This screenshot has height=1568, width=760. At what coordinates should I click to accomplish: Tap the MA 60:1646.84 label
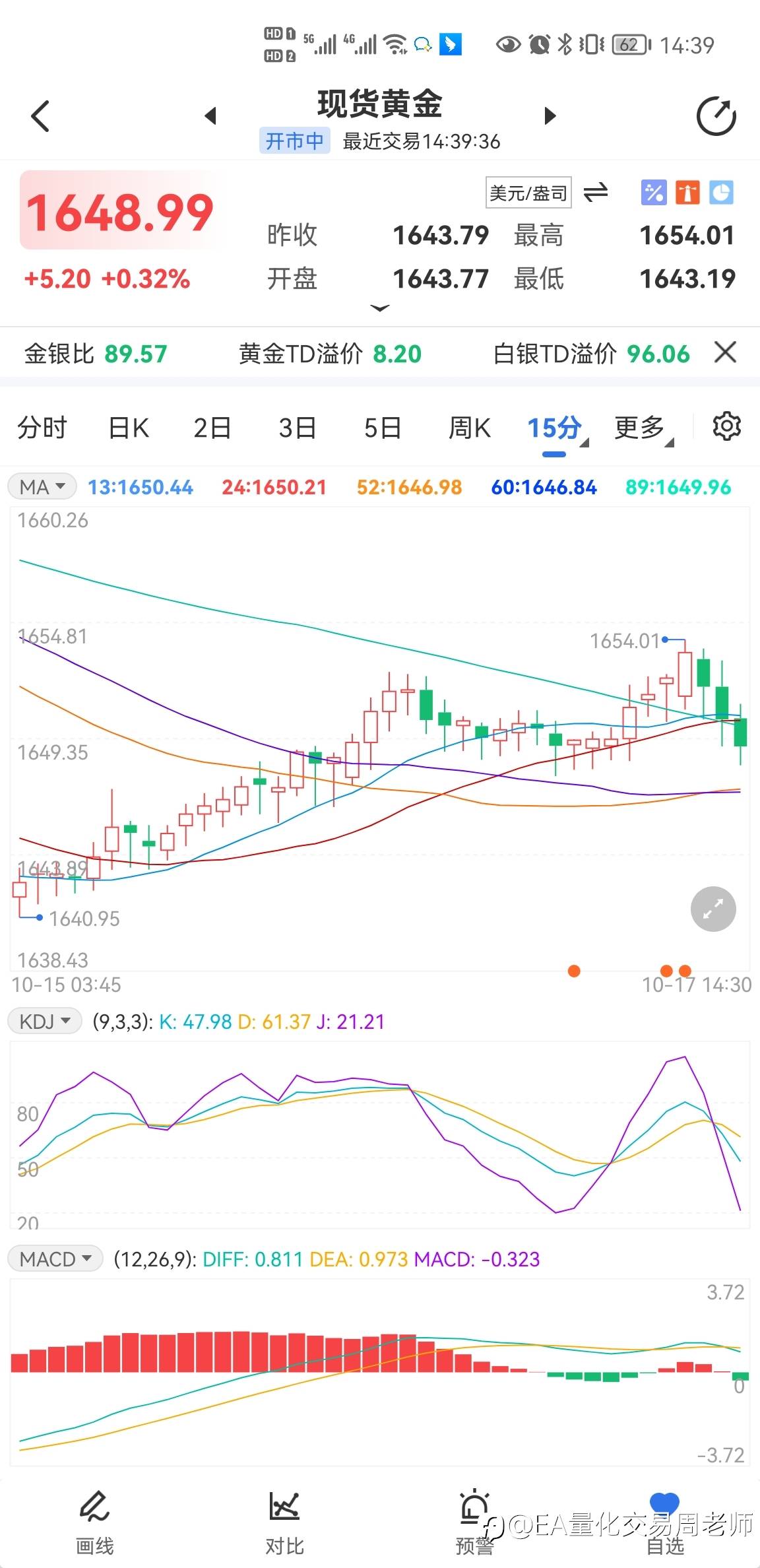pos(544,487)
